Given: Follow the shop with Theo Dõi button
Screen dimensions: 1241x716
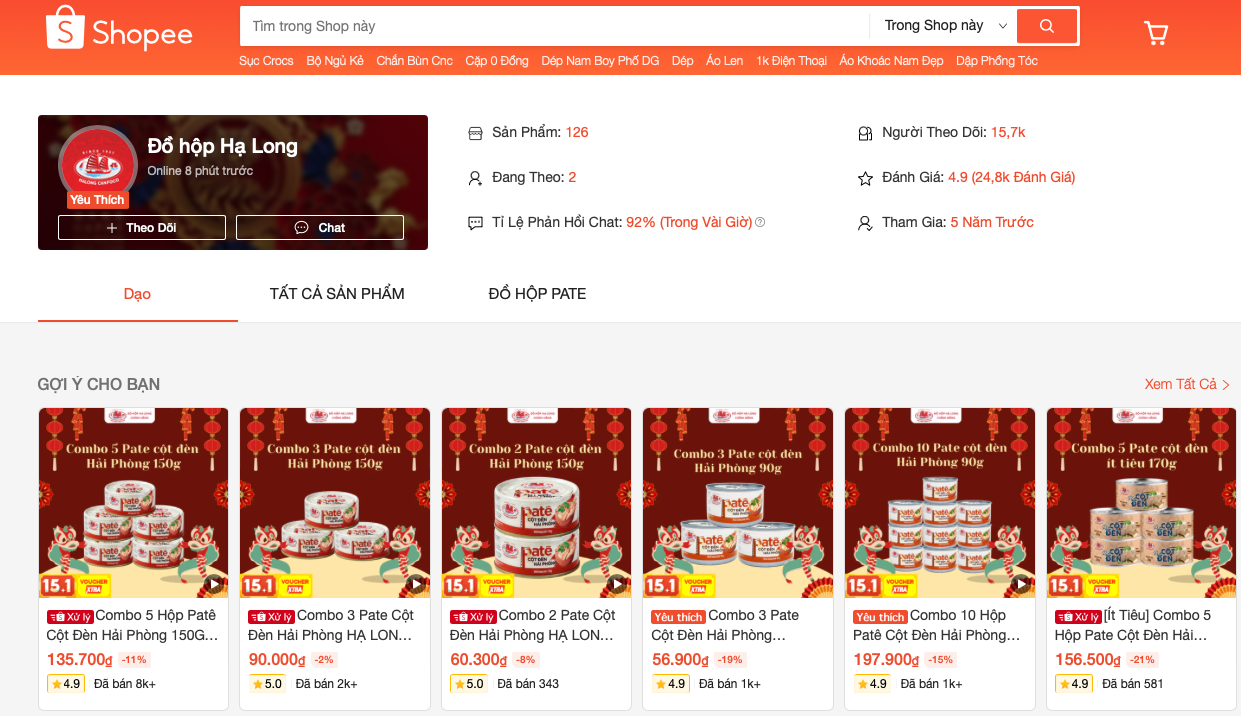Looking at the screenshot, I should coord(141,228).
